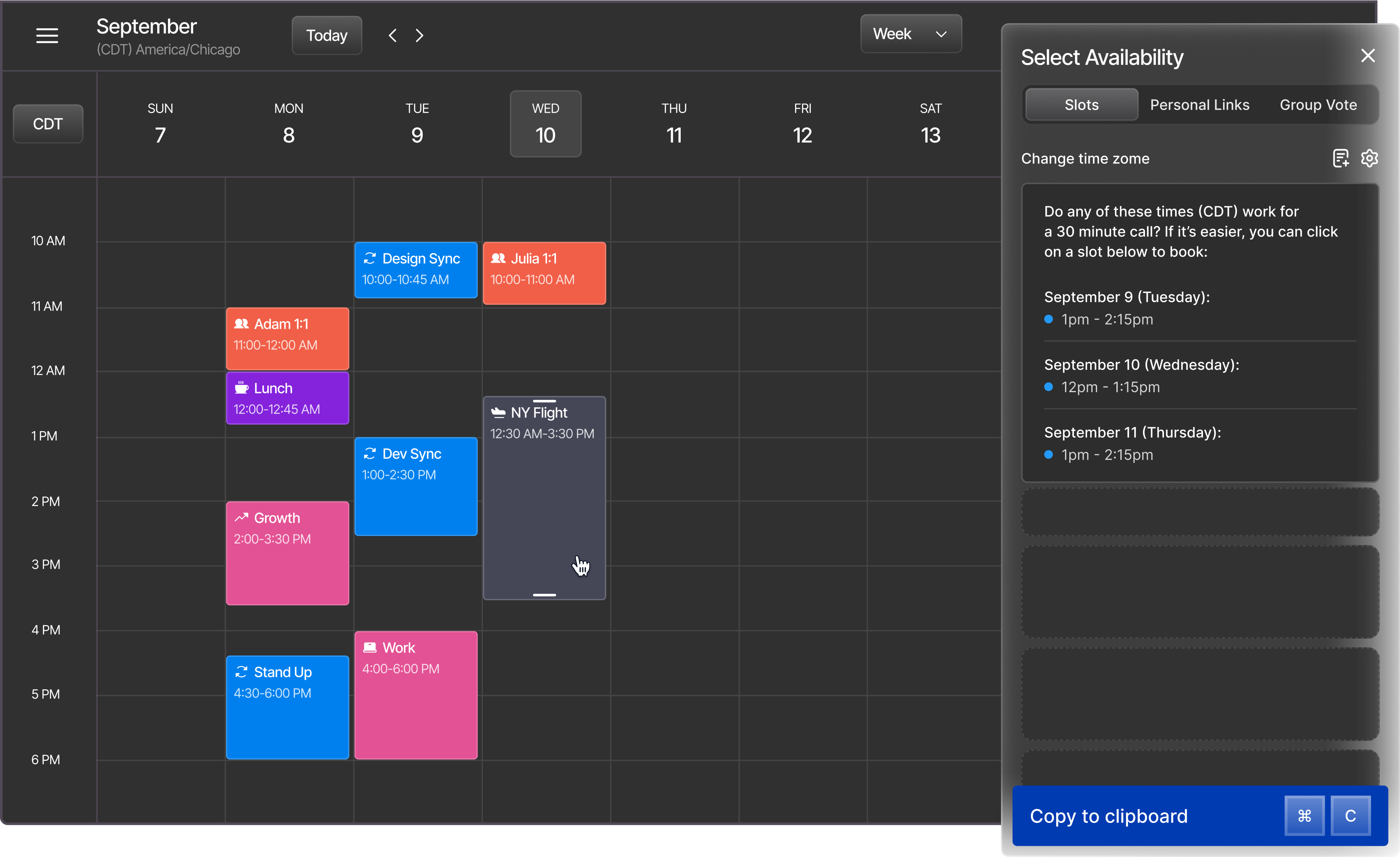Open the CDT timezone selector
Viewport: 1400px width, 862px height.
(48, 124)
